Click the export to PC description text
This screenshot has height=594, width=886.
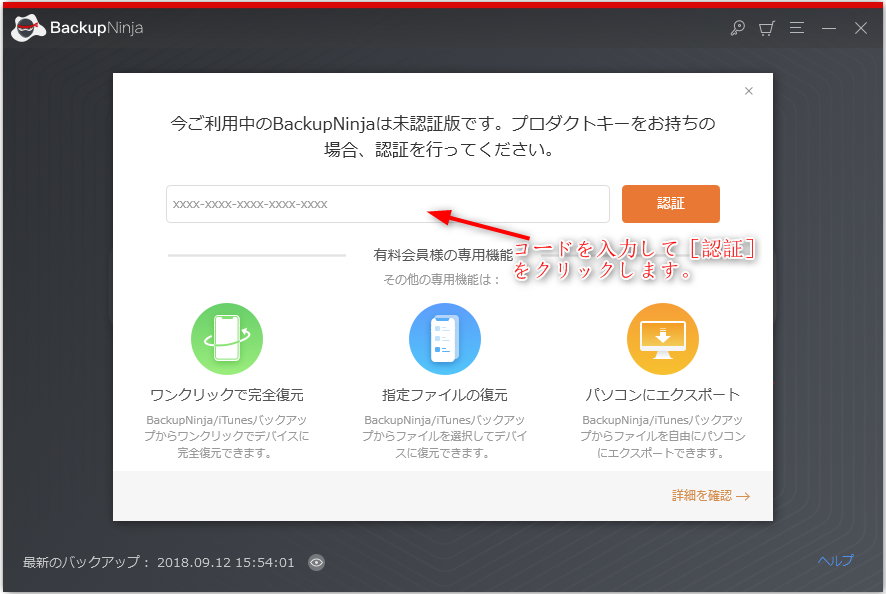pos(663,436)
